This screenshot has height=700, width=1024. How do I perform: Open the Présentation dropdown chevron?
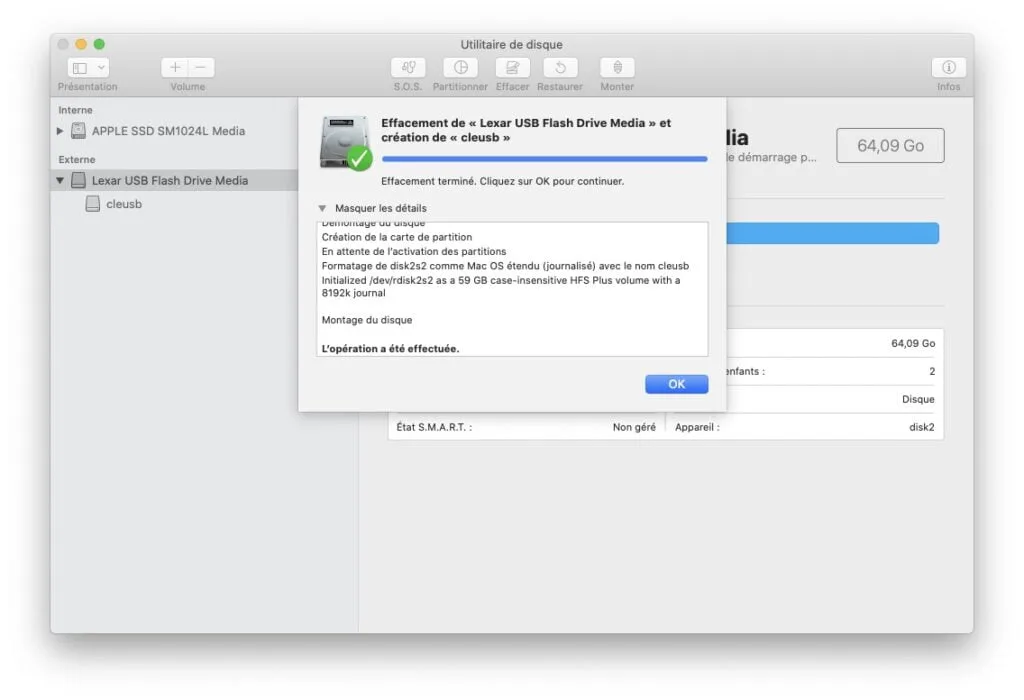point(101,67)
